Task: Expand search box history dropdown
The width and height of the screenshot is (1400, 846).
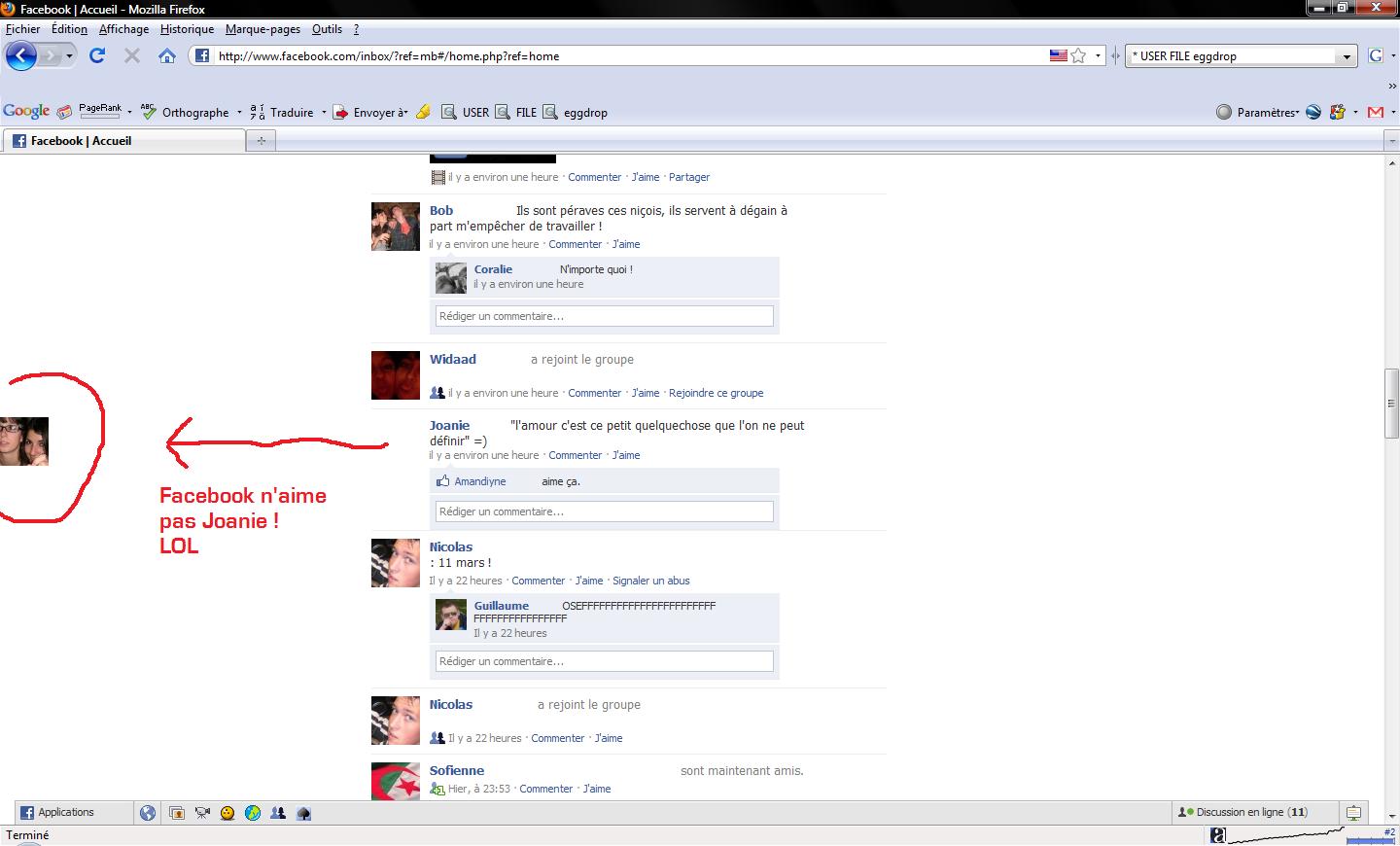Action: click(x=1347, y=56)
